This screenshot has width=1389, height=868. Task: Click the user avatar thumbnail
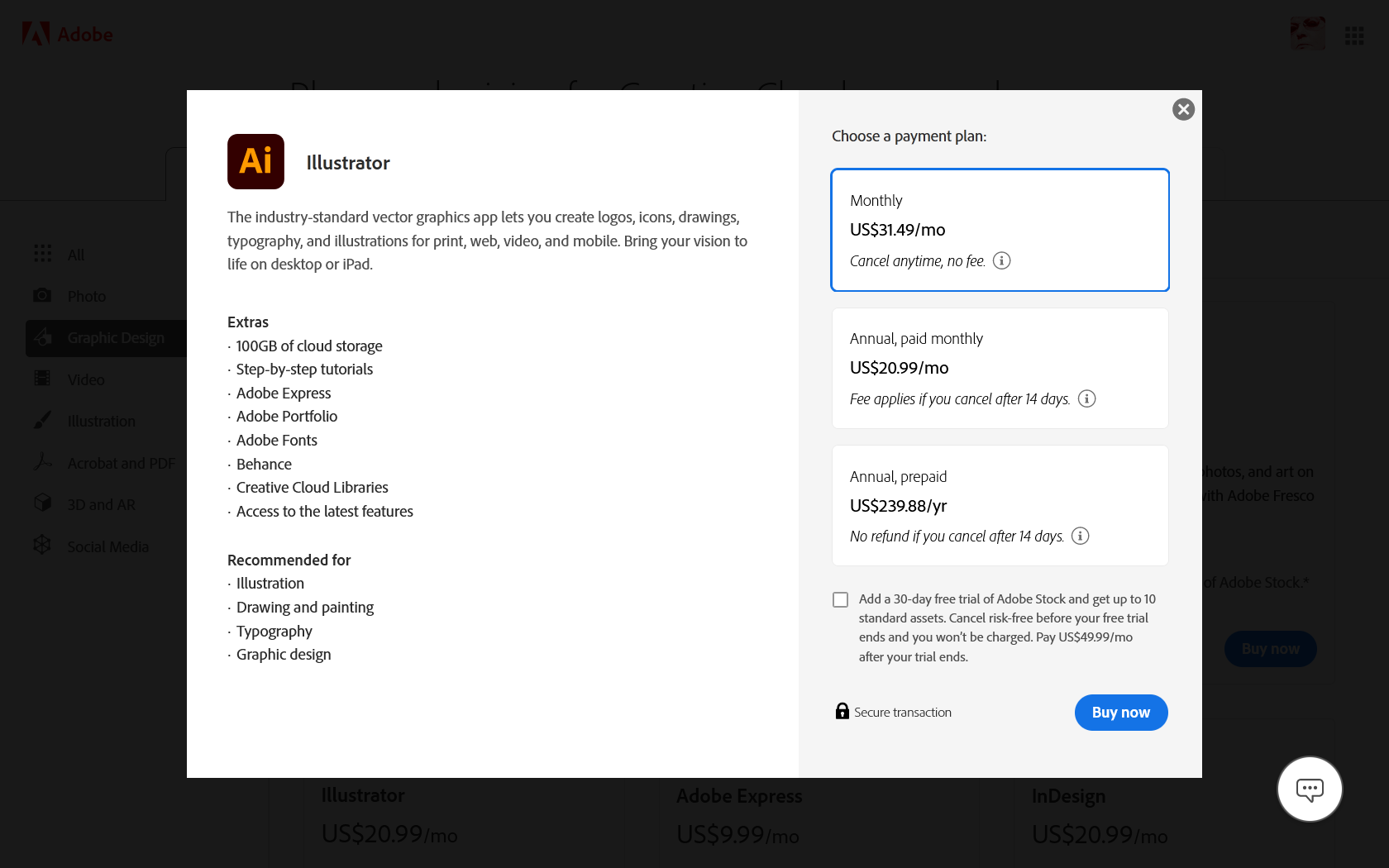[x=1308, y=33]
